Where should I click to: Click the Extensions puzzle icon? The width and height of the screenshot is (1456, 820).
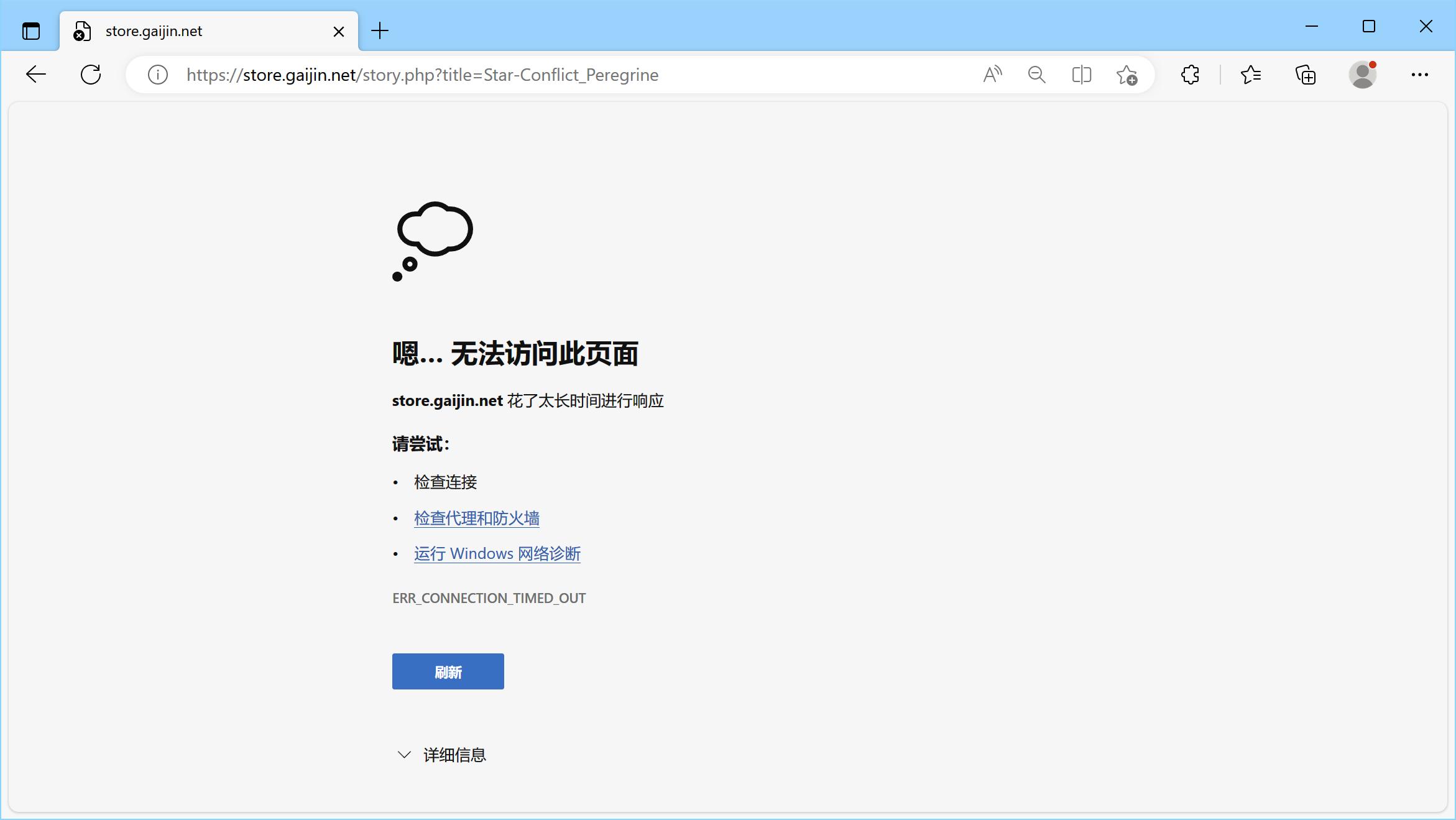pos(1190,75)
